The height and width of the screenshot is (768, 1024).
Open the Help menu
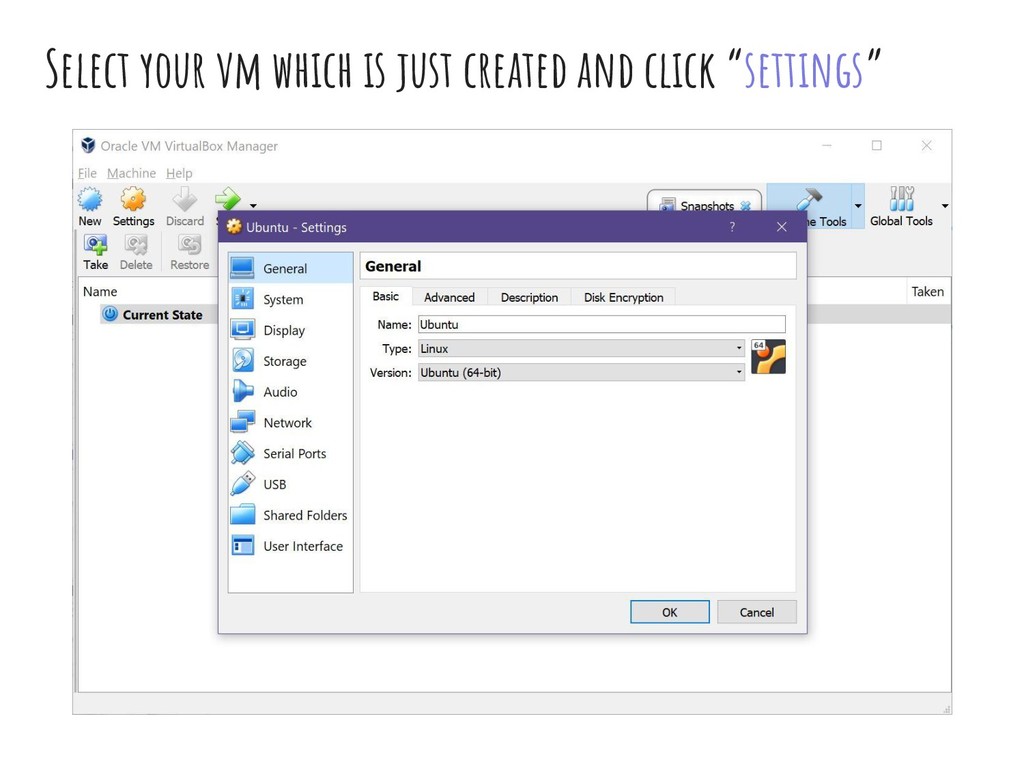[x=179, y=173]
